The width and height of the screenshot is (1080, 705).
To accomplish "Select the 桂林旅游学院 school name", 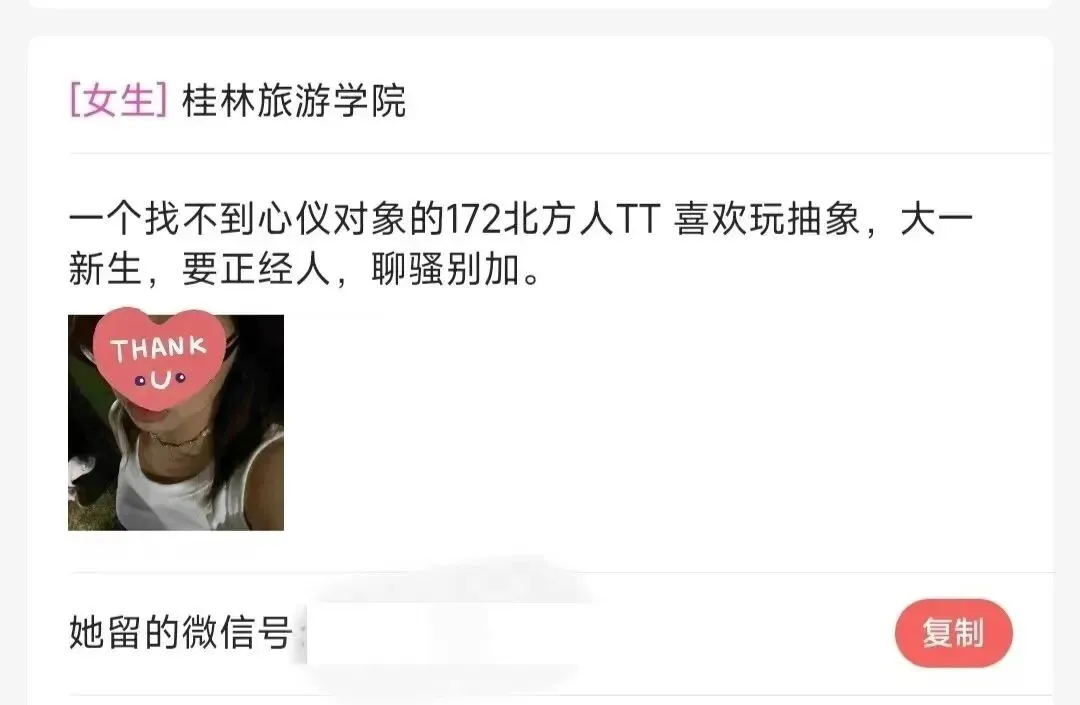I will [x=293, y=101].
